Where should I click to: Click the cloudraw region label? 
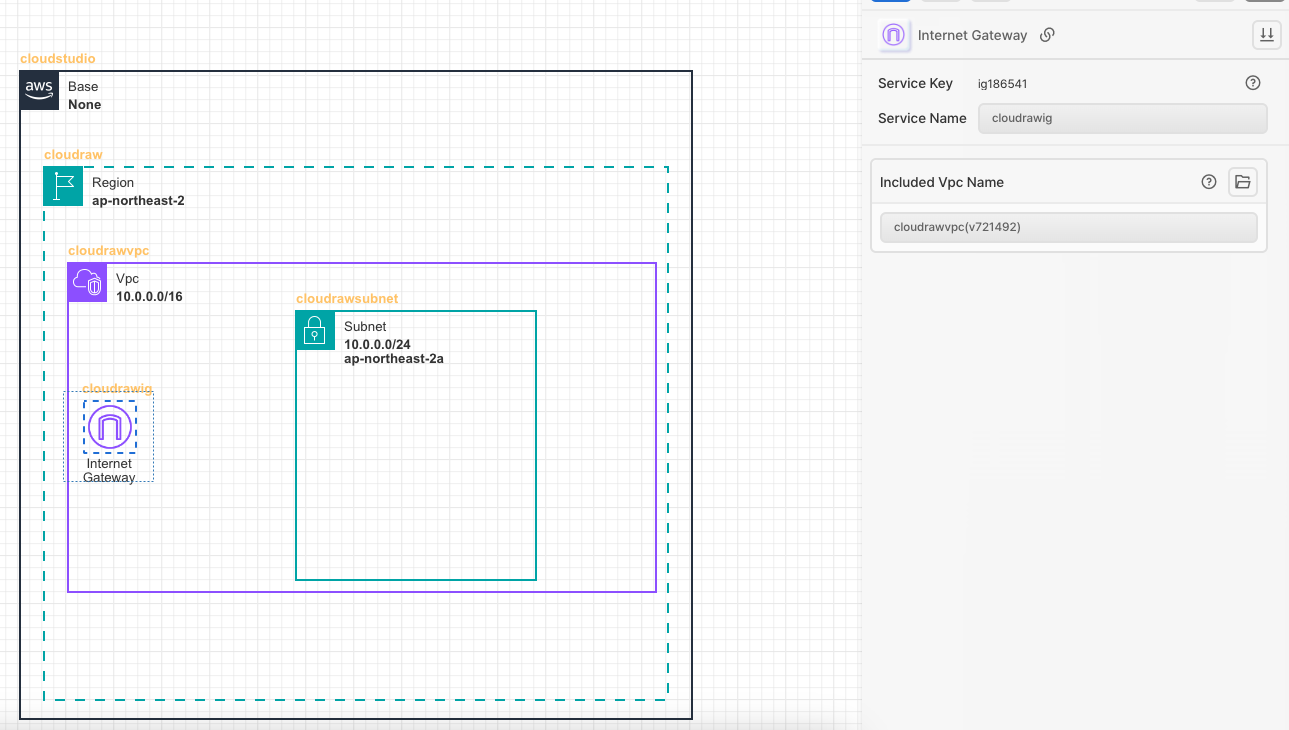[x=73, y=155]
